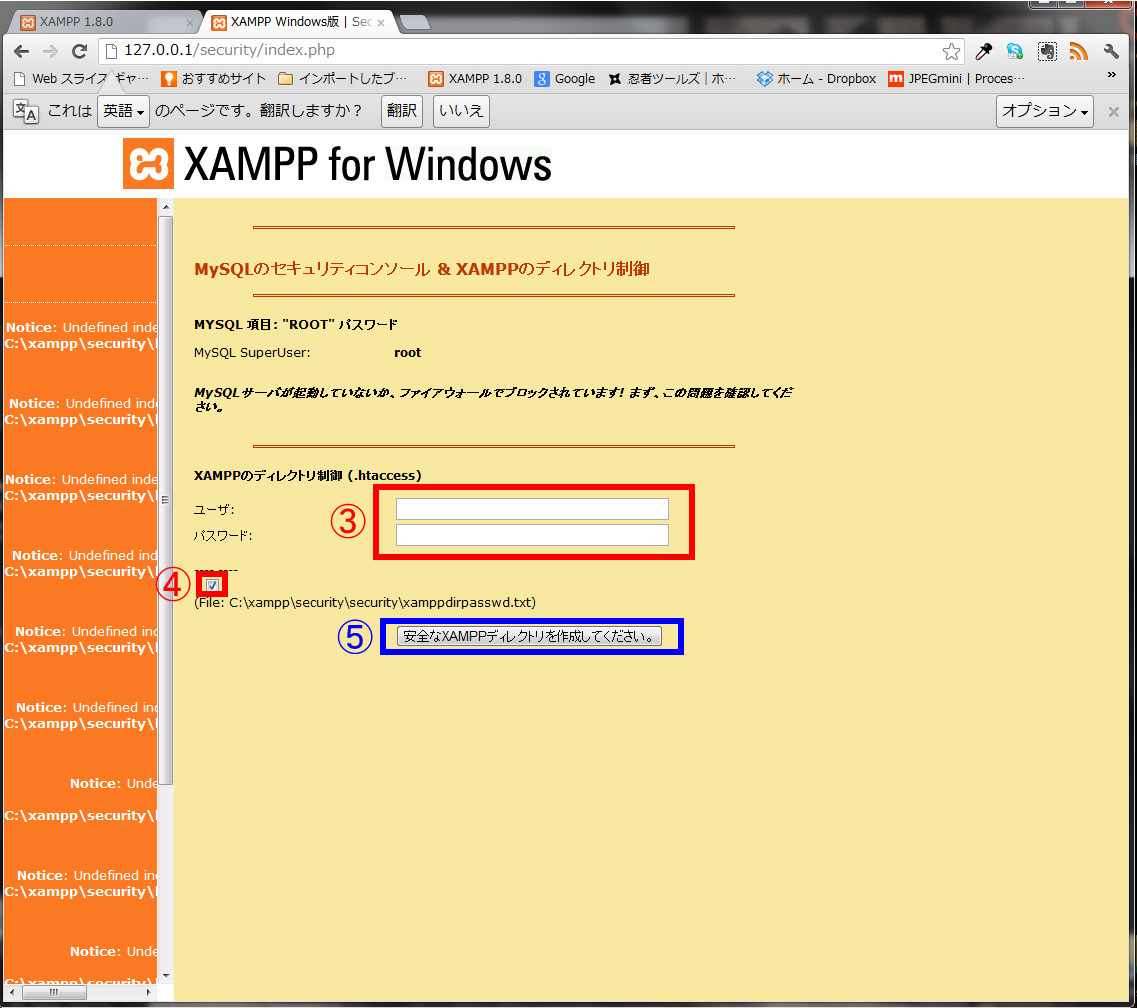Open the Google bookmark

point(565,78)
